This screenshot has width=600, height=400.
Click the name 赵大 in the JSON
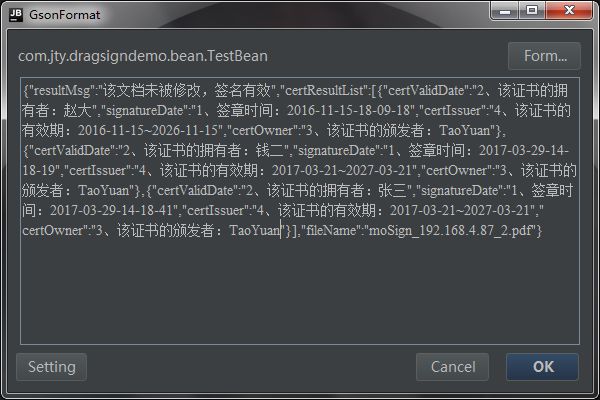pyautogui.click(x=77, y=111)
